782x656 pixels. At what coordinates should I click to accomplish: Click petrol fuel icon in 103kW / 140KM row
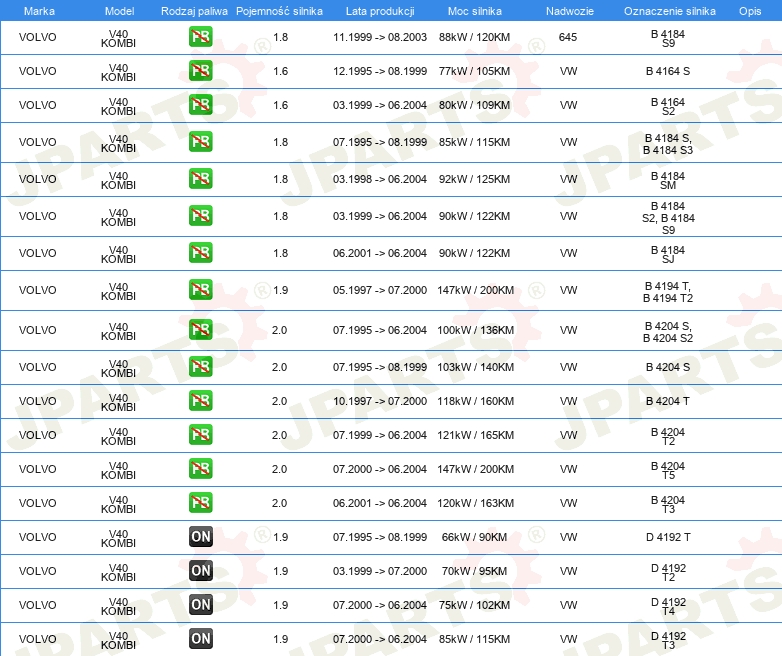(x=200, y=367)
